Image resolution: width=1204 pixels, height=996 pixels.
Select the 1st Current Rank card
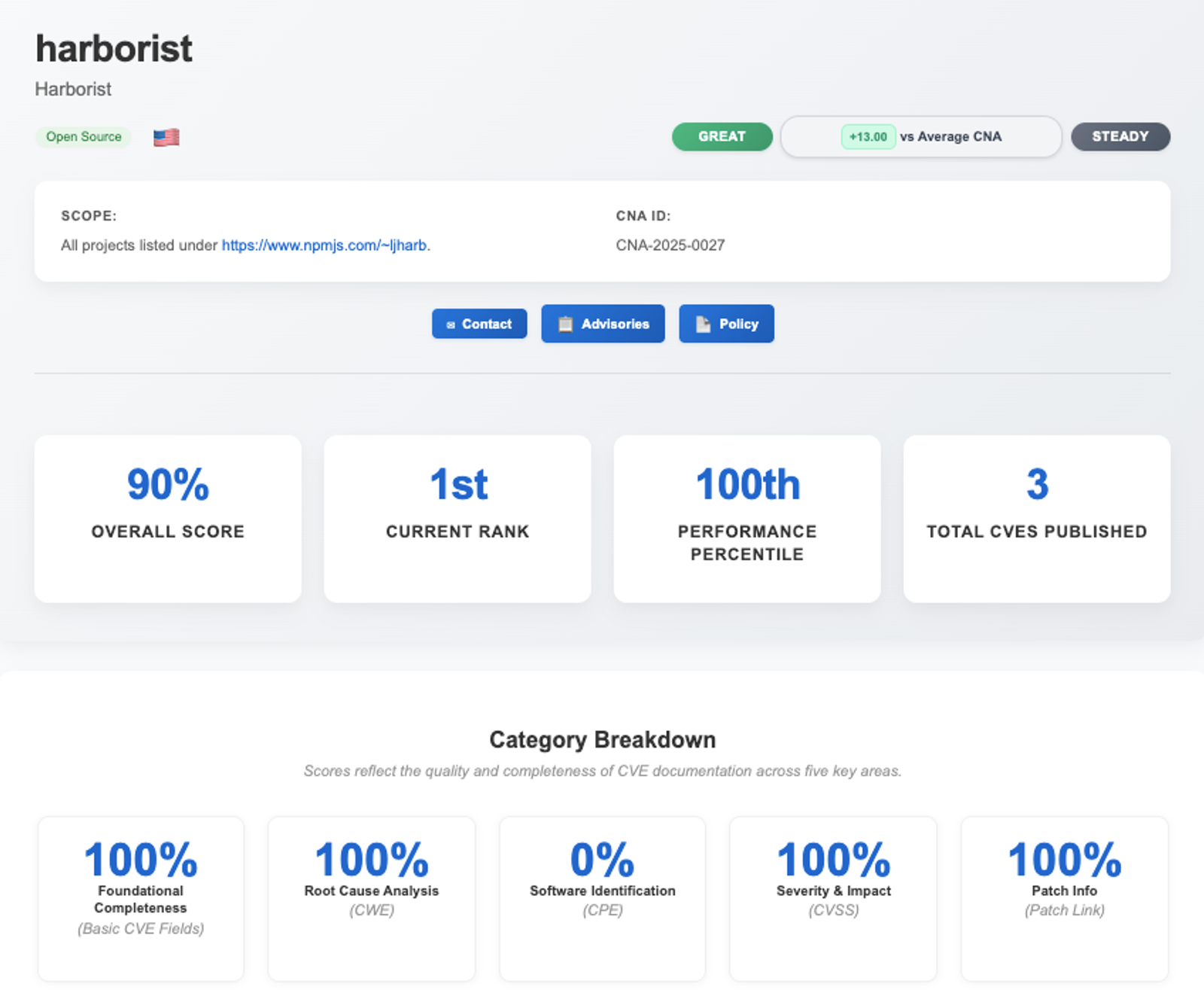[x=458, y=519]
